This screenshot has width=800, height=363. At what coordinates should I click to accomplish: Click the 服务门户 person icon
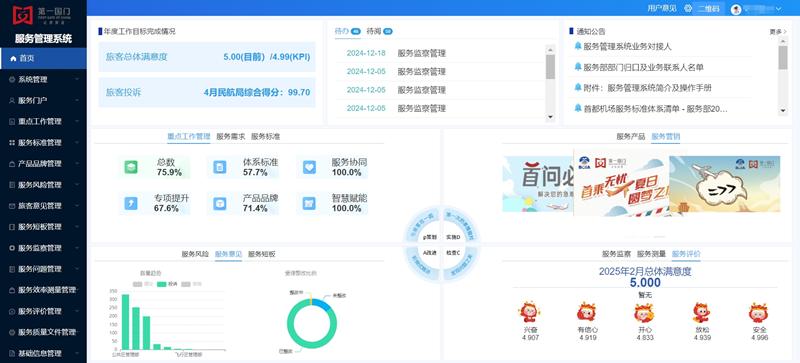tap(12, 101)
